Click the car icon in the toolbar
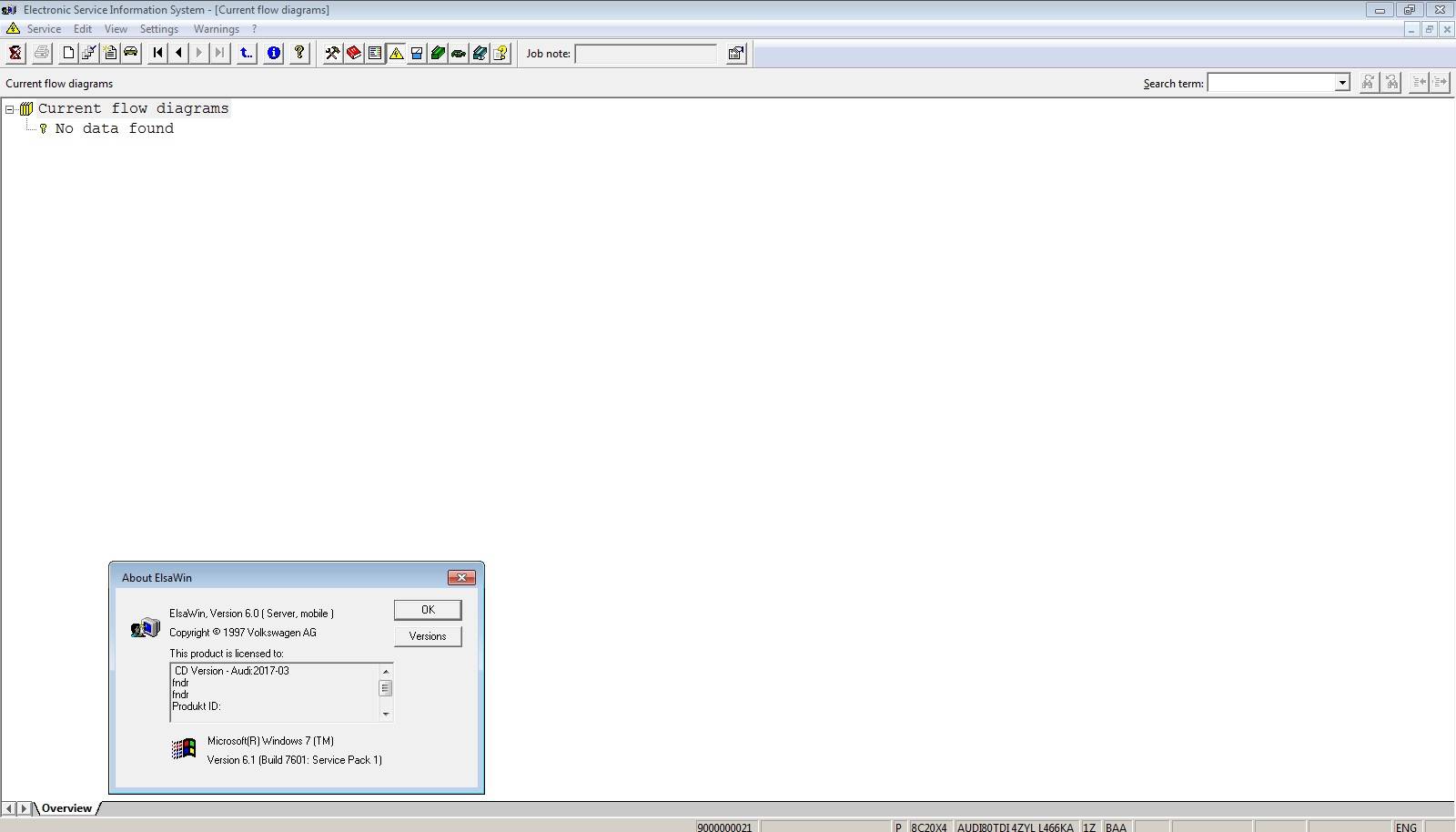Image resolution: width=1456 pixels, height=832 pixels. (x=131, y=53)
